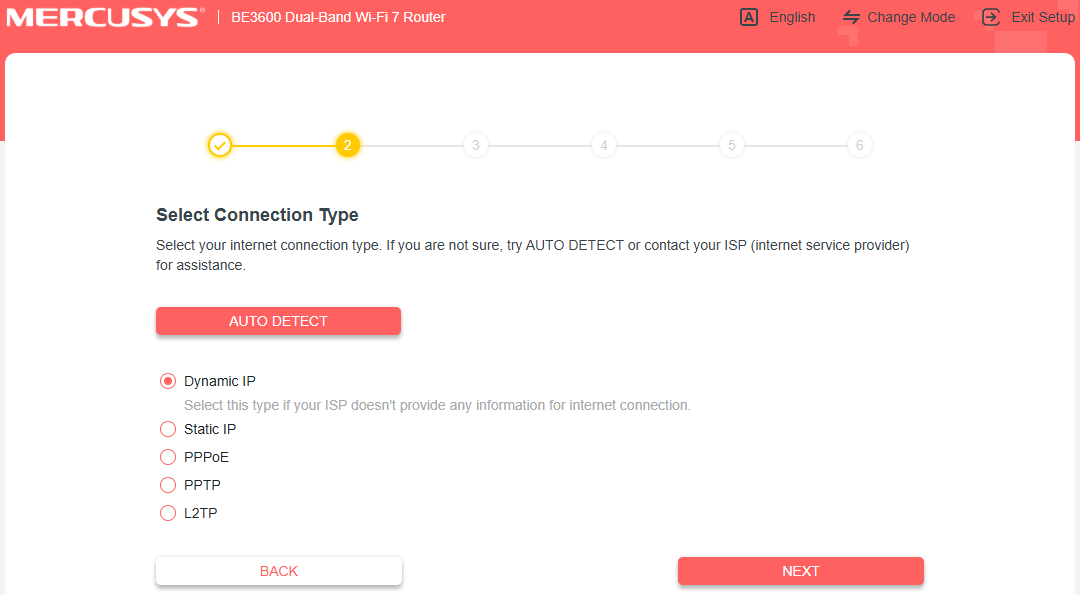Click the English language selector icon

748,17
